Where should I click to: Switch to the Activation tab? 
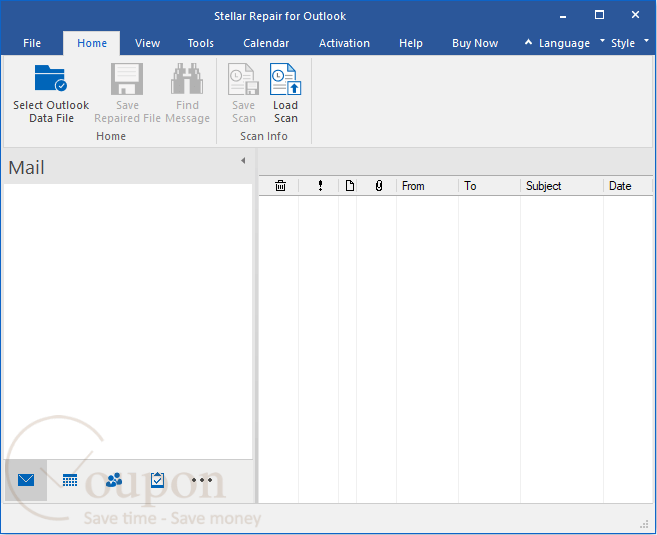[x=344, y=43]
